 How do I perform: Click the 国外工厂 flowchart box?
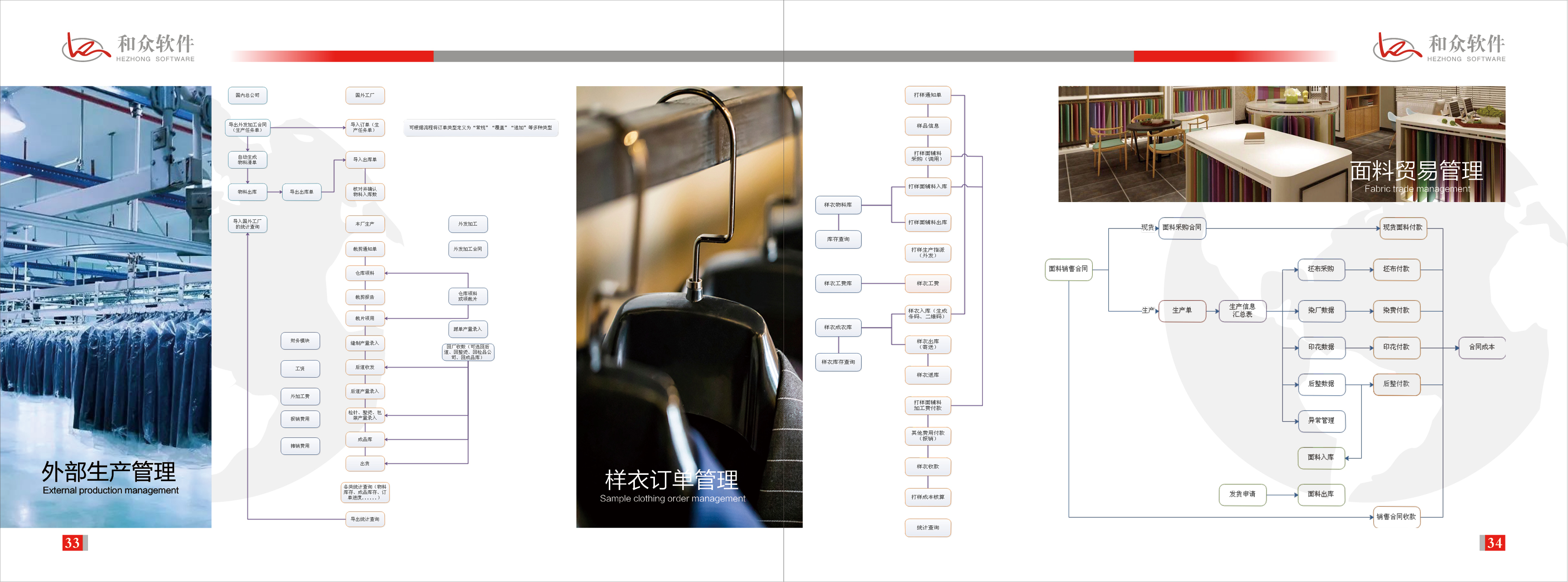(364, 96)
